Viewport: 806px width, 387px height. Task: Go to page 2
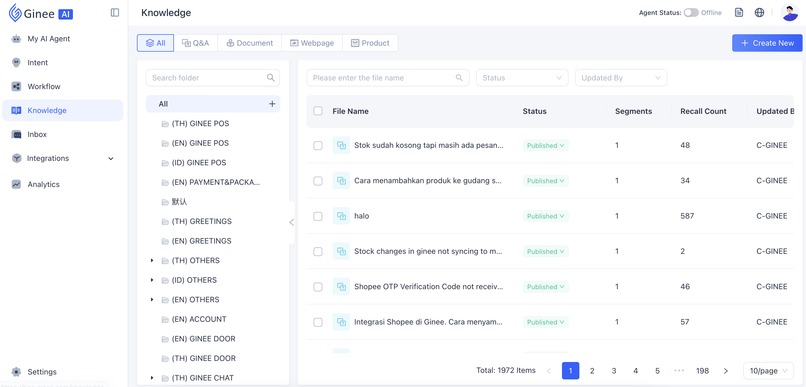pos(592,371)
